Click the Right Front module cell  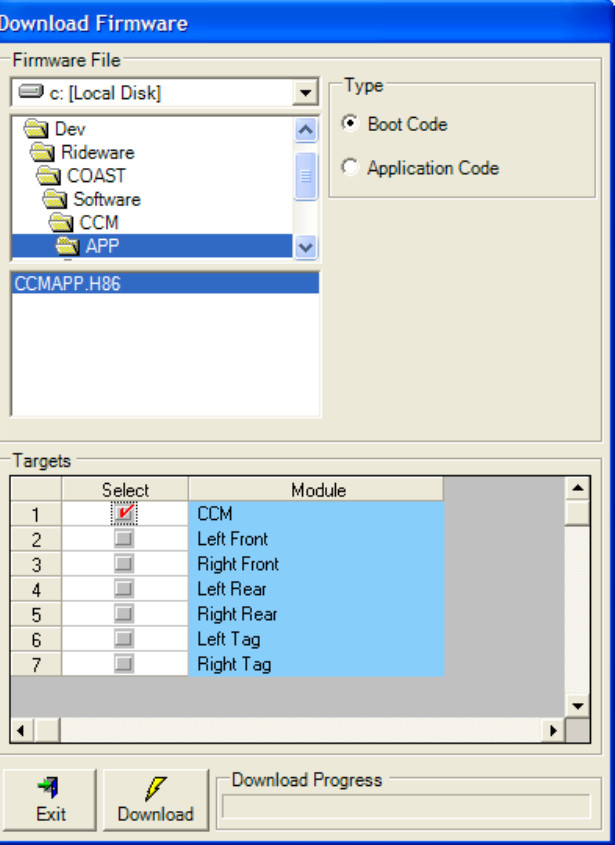pyautogui.click(x=316, y=564)
